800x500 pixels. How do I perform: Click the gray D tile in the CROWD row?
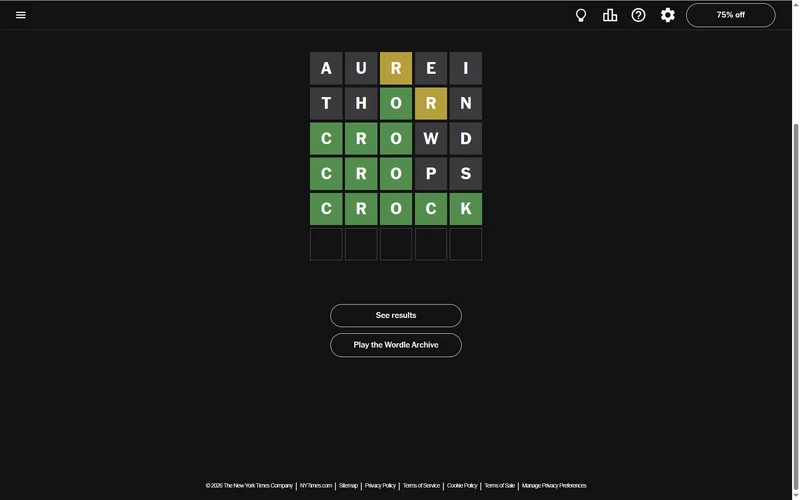[x=466, y=139]
